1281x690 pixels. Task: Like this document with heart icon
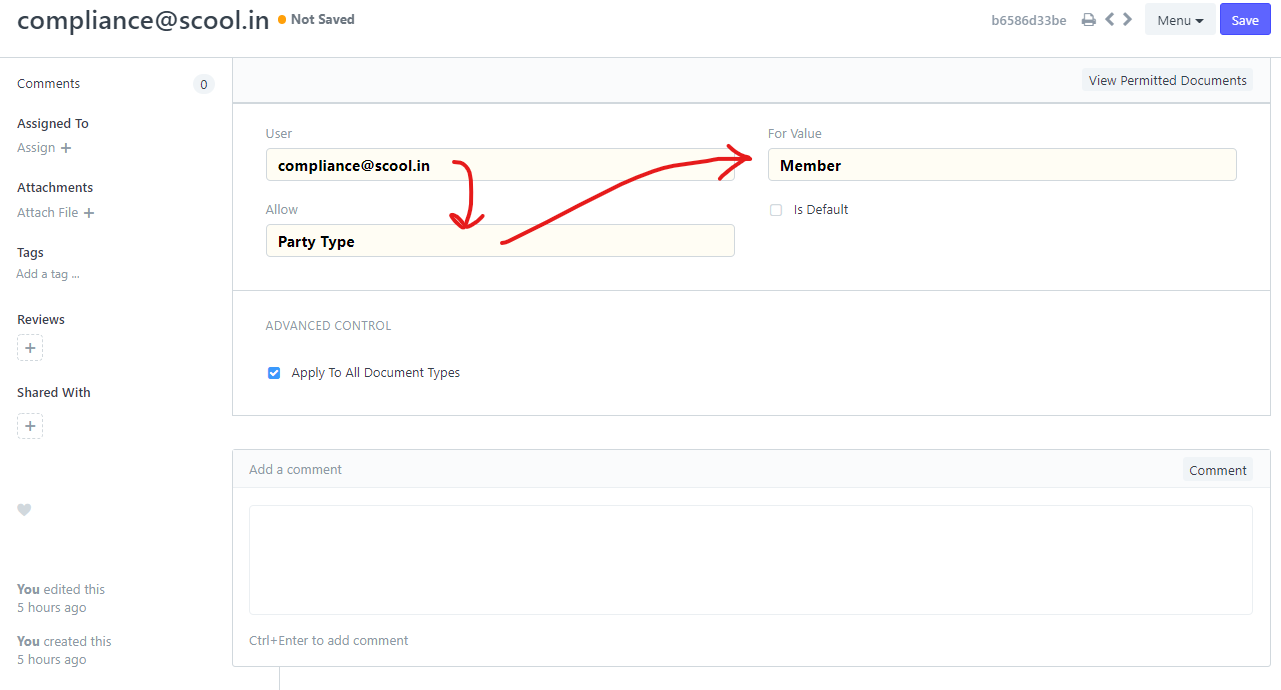pos(24,510)
